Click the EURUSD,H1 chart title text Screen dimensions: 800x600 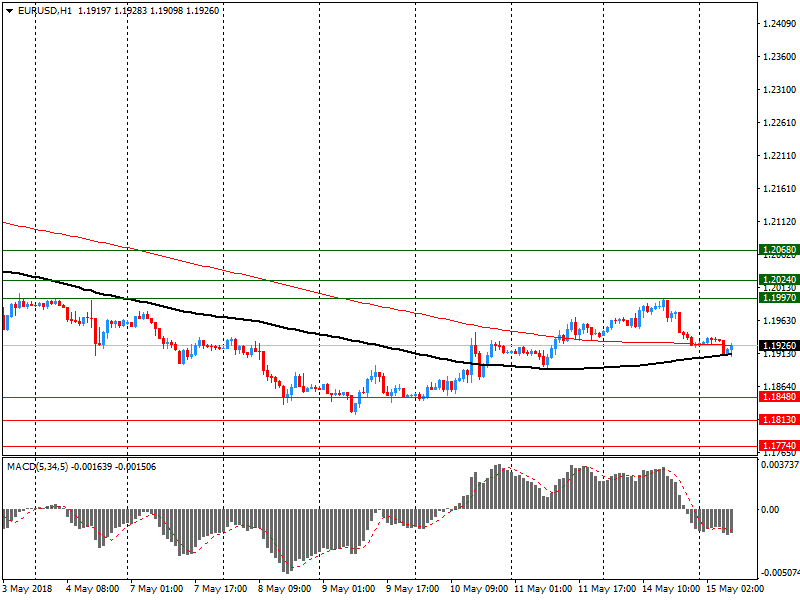(44, 11)
